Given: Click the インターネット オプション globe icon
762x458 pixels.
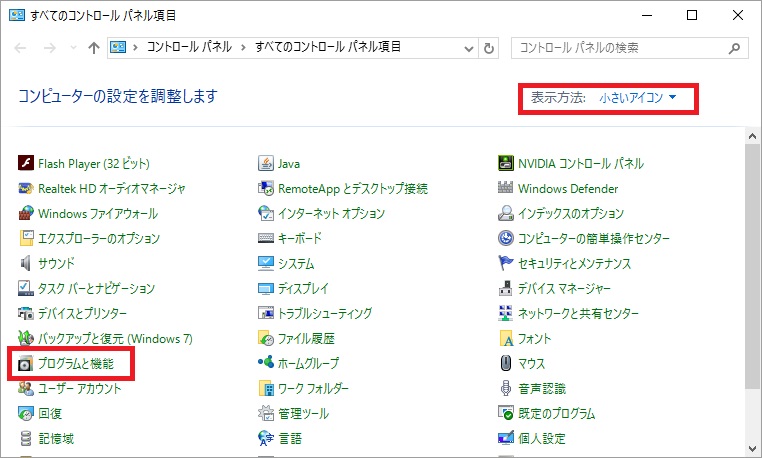Looking at the screenshot, I should 266,213.
